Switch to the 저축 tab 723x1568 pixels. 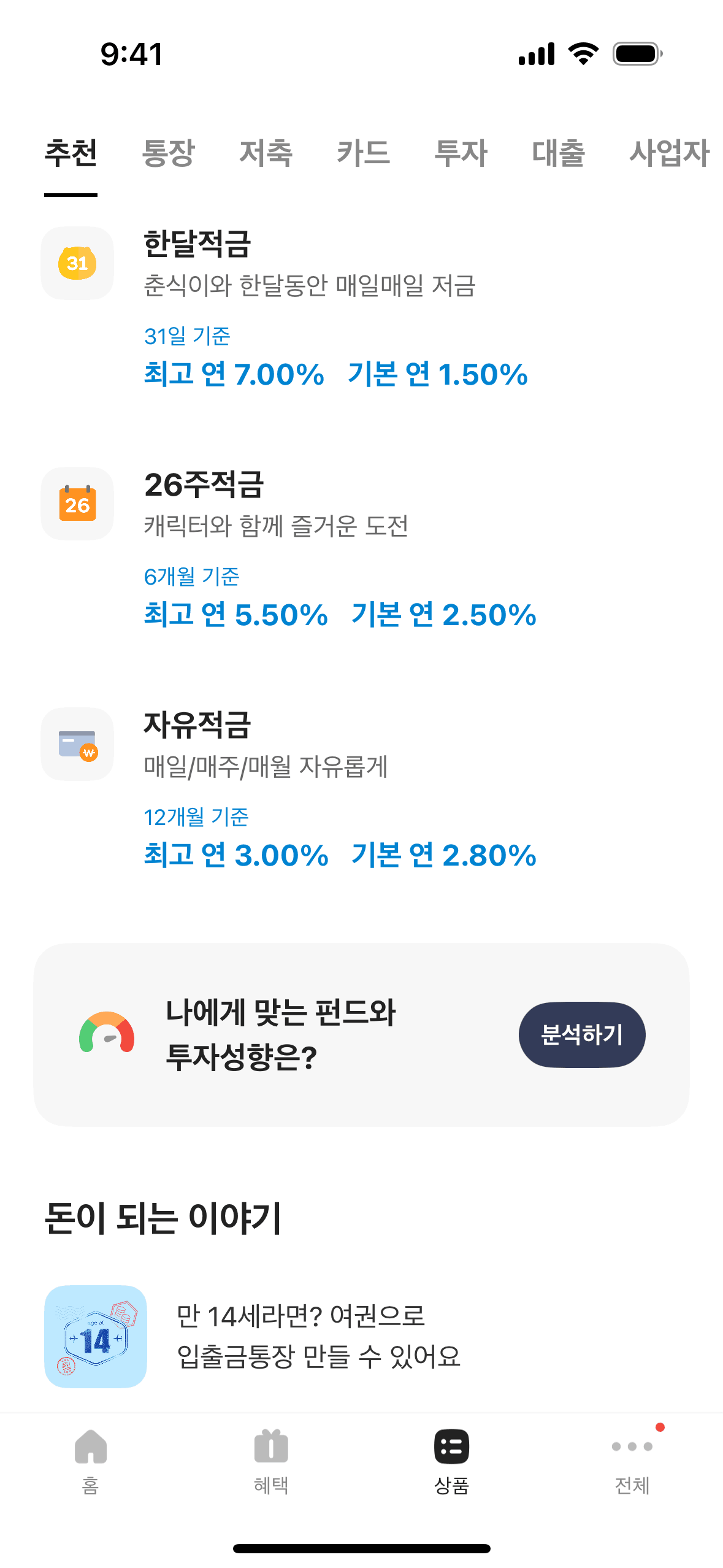click(266, 153)
